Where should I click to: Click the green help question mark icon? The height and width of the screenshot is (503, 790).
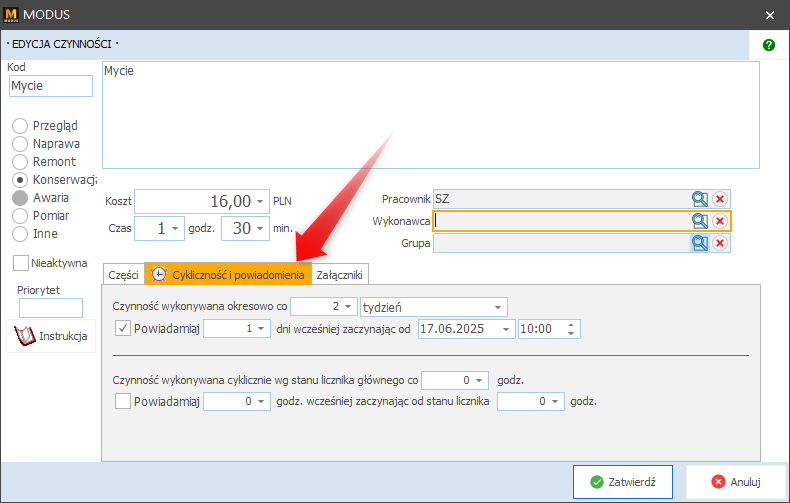click(x=769, y=45)
